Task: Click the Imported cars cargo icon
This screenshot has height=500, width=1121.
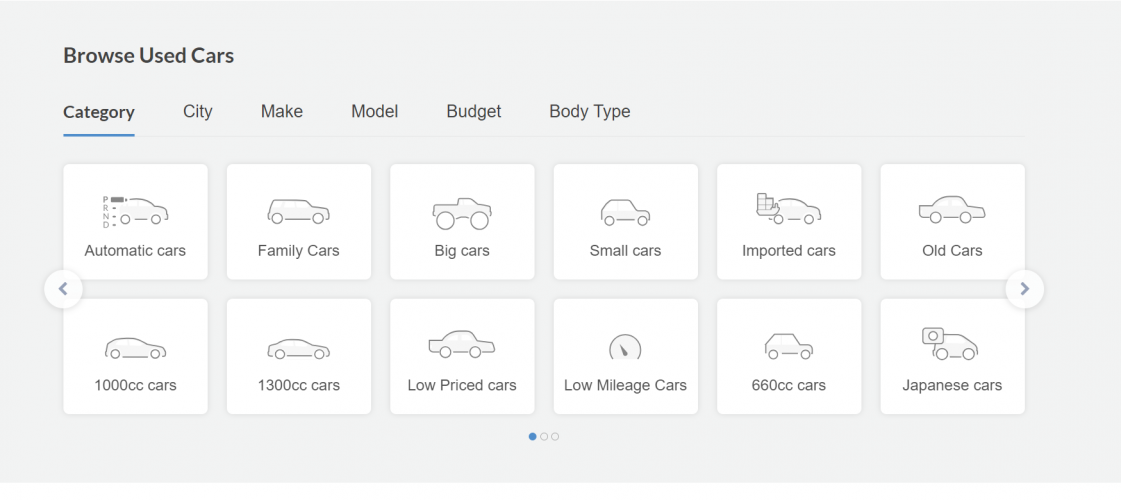Action: (x=789, y=209)
